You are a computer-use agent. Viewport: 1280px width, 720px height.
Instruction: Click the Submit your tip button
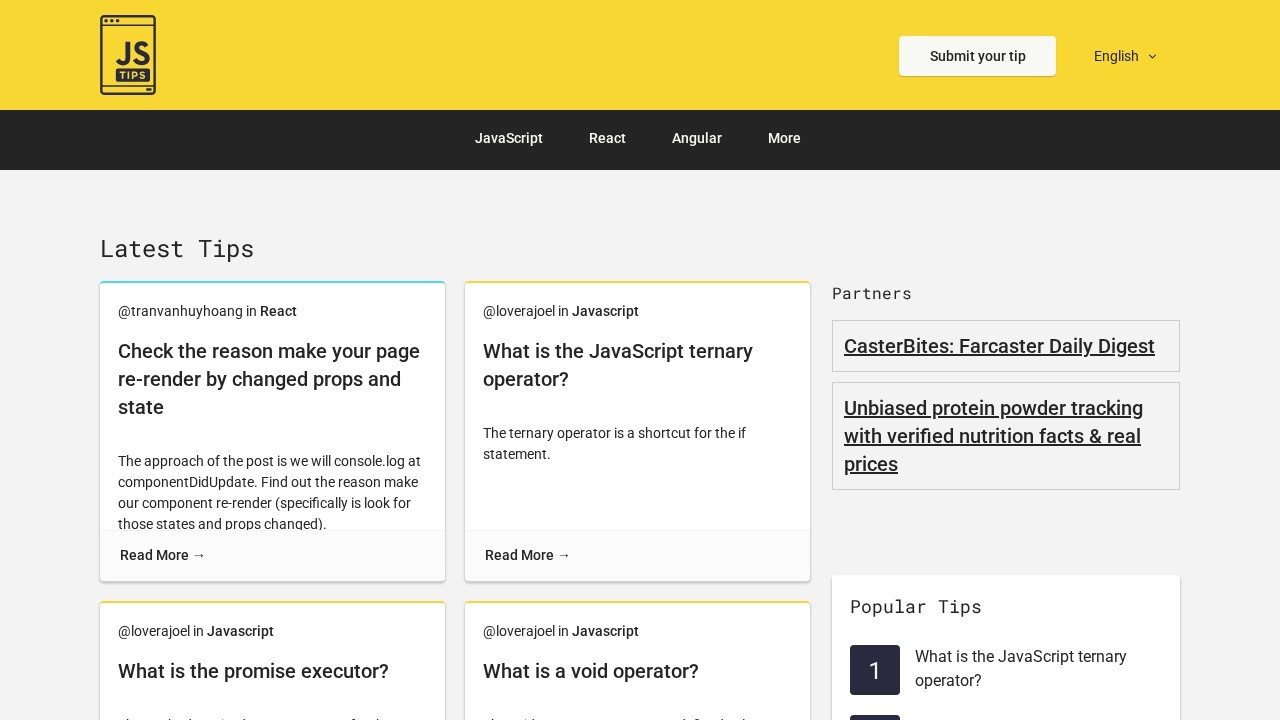(x=977, y=56)
